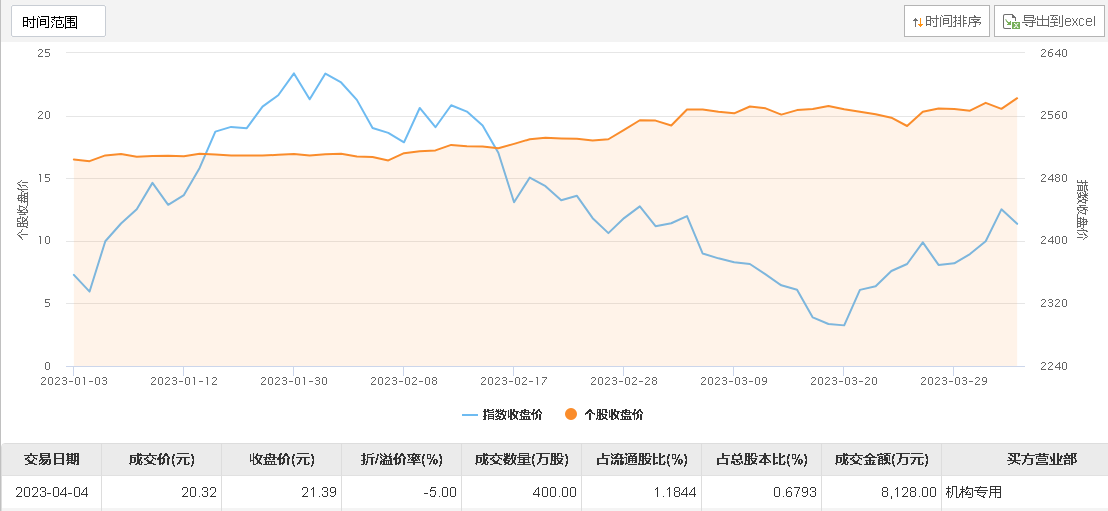
Task: Click the 成交价(元) column header
Action: click(161, 459)
